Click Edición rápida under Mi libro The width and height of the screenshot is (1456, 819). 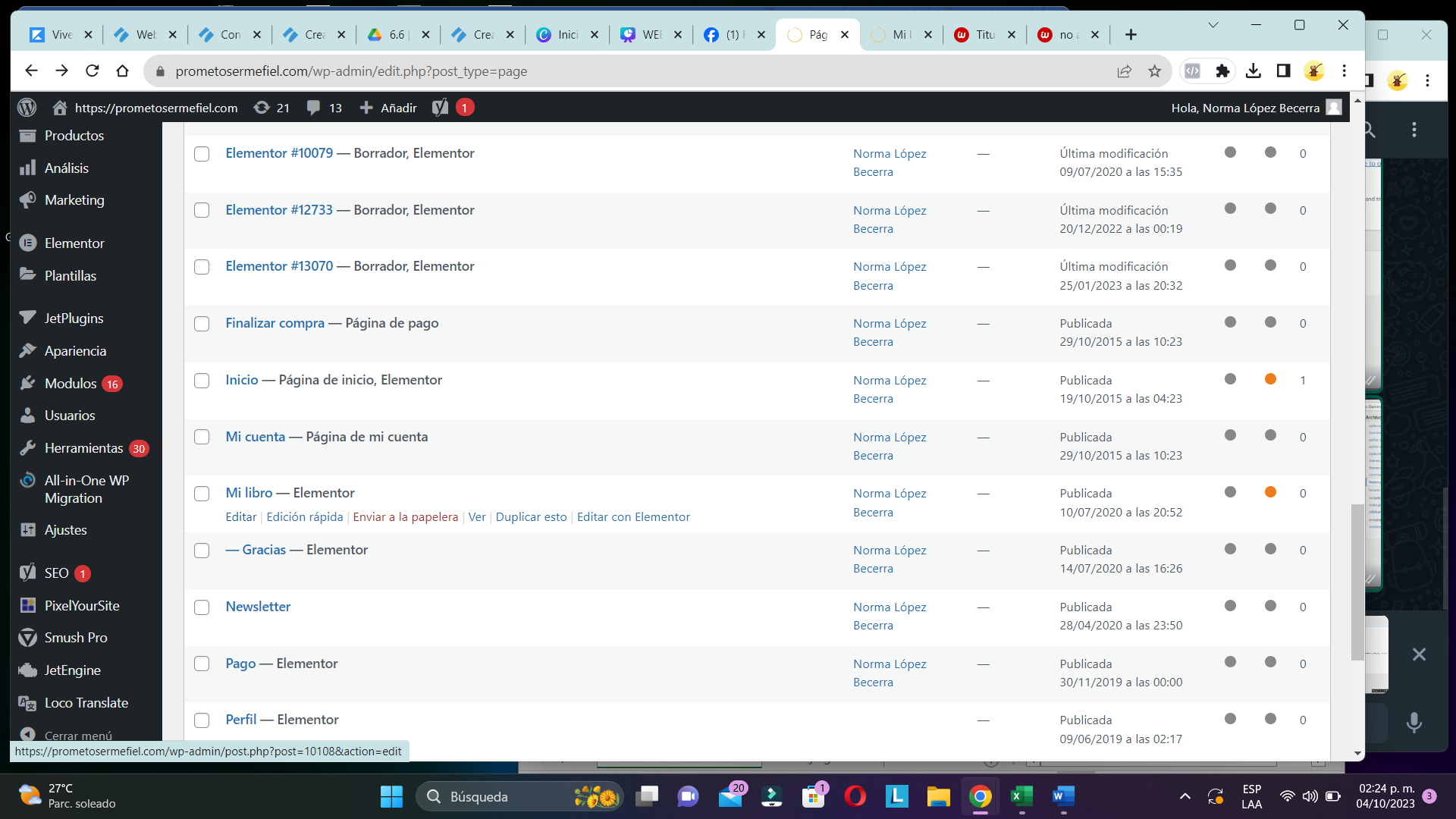tap(305, 517)
